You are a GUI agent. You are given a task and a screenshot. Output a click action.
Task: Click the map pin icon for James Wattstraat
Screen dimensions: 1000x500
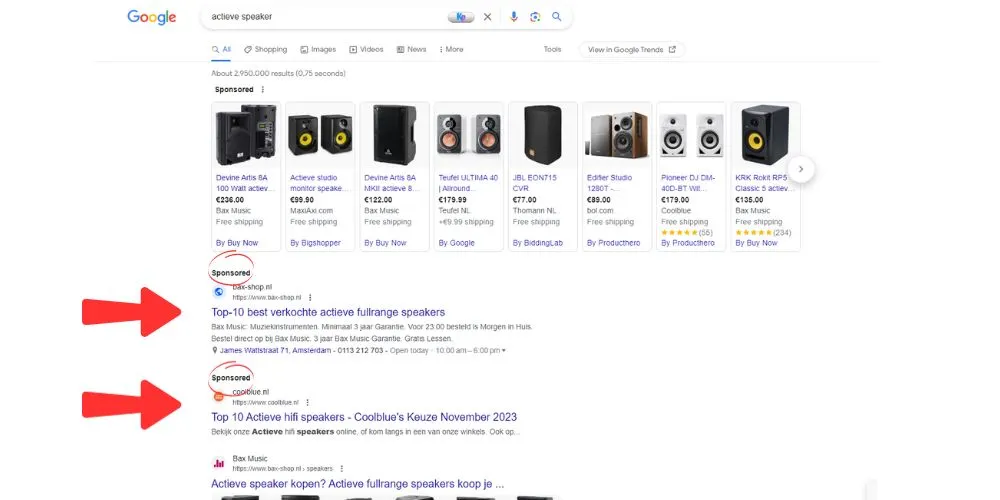pyautogui.click(x=215, y=351)
